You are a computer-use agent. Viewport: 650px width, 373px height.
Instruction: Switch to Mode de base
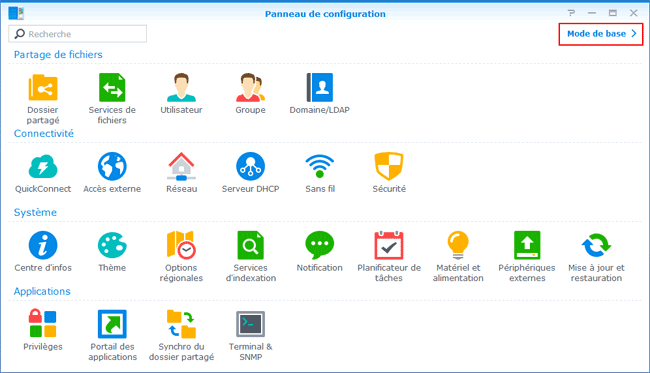[601, 34]
